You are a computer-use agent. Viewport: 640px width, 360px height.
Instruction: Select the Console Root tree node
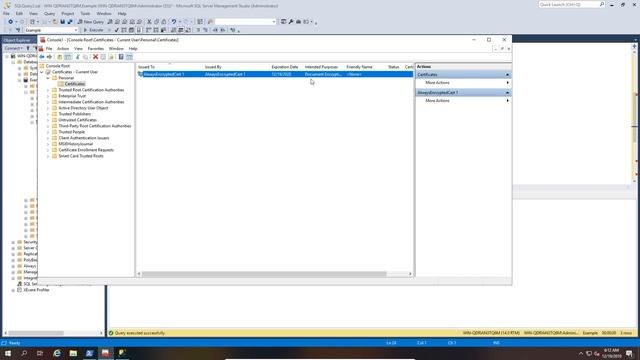point(58,66)
